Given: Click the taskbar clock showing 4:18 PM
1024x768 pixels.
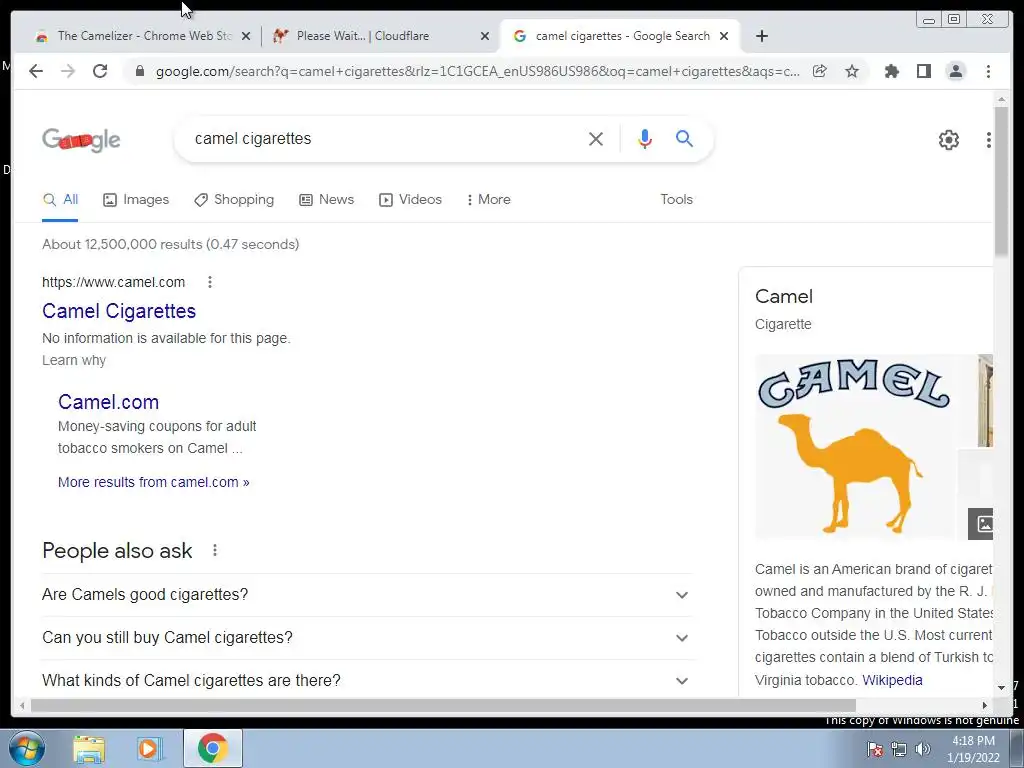Looking at the screenshot, I should tap(973, 749).
